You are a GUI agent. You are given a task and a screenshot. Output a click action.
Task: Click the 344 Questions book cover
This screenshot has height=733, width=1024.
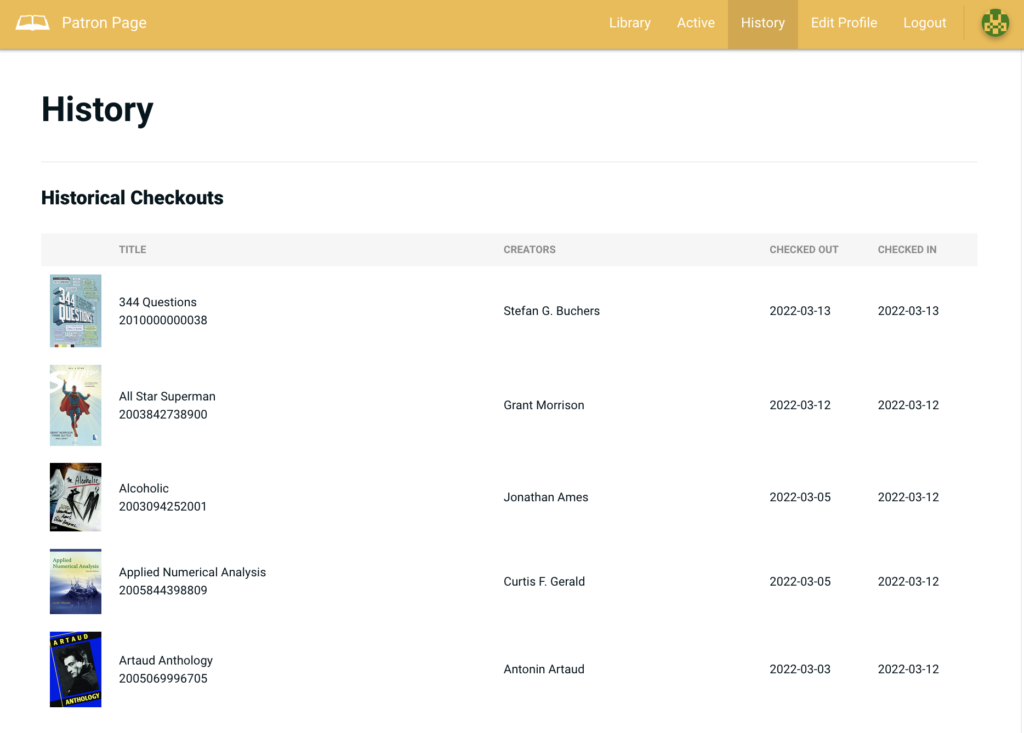click(75, 311)
